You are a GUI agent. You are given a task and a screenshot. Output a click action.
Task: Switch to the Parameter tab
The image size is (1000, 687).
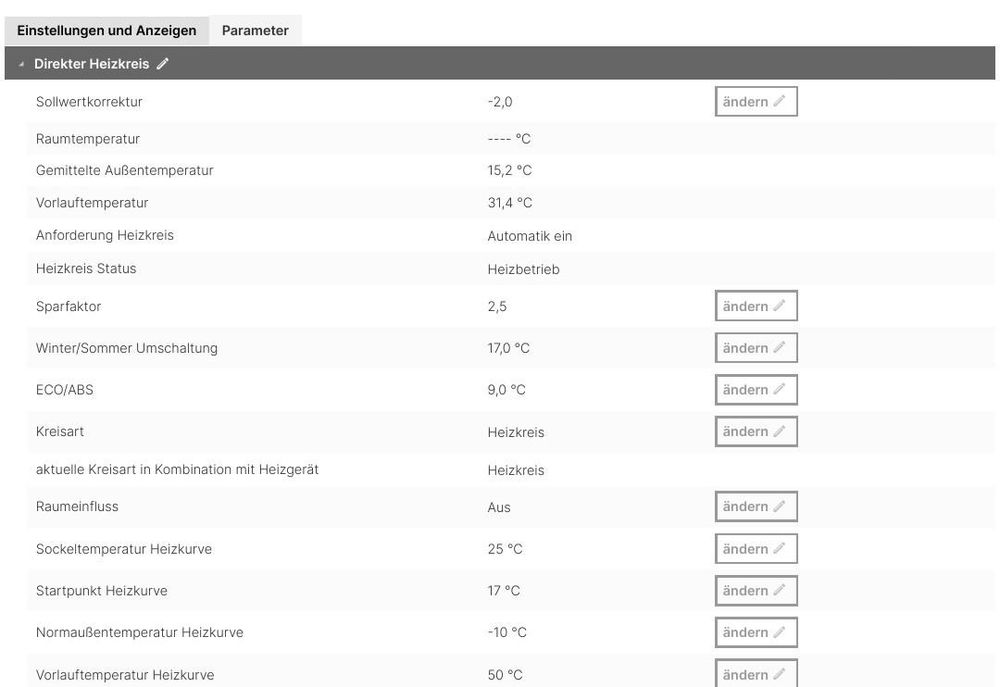tap(255, 31)
